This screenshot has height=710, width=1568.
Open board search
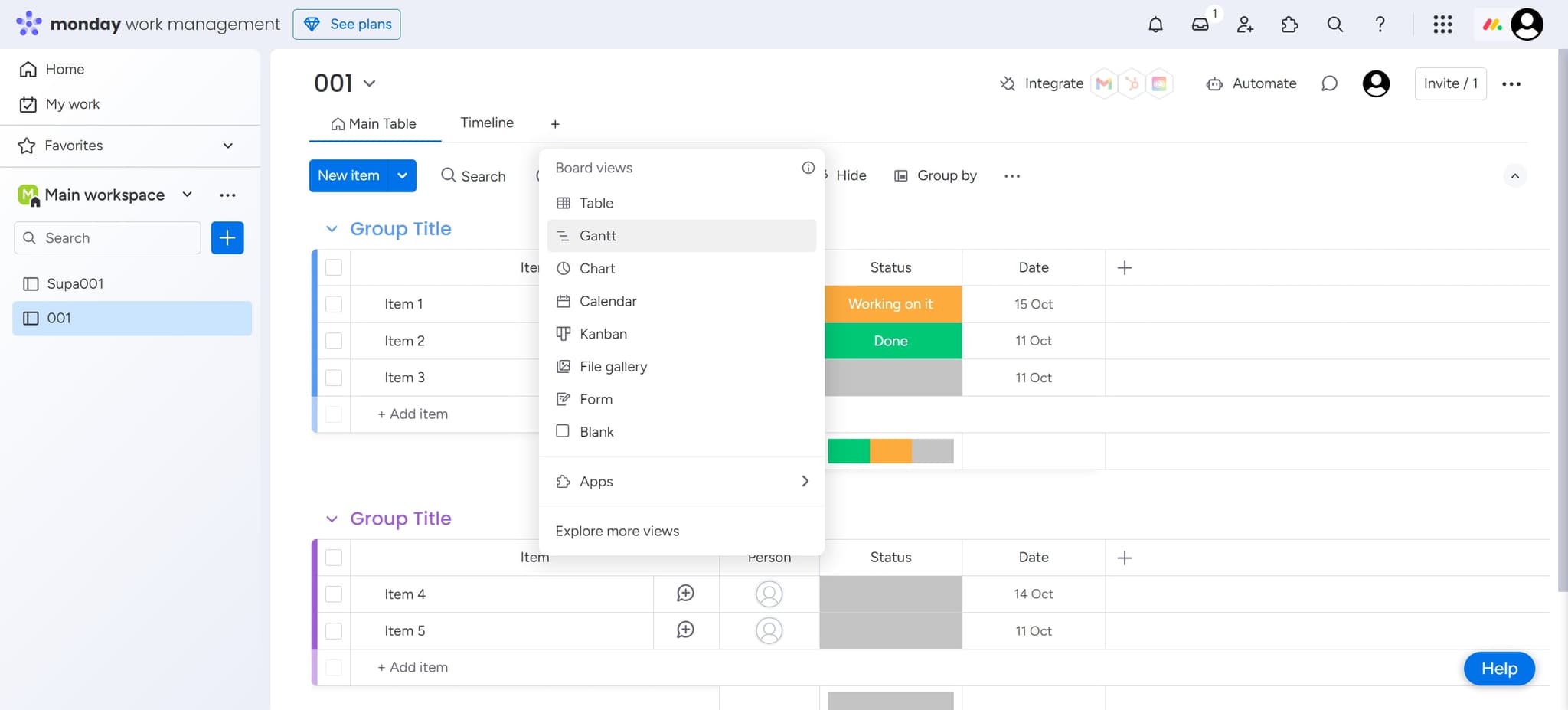474,175
